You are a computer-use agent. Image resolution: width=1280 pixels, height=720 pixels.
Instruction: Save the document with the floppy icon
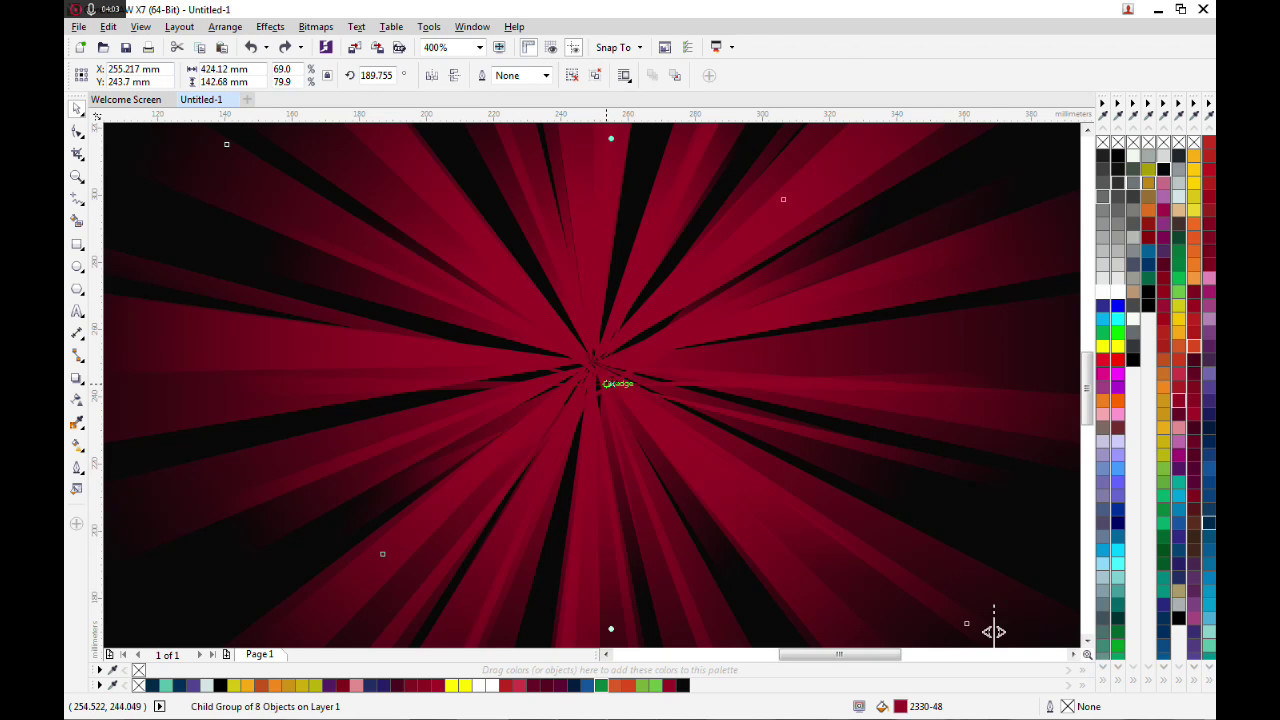pos(126,47)
